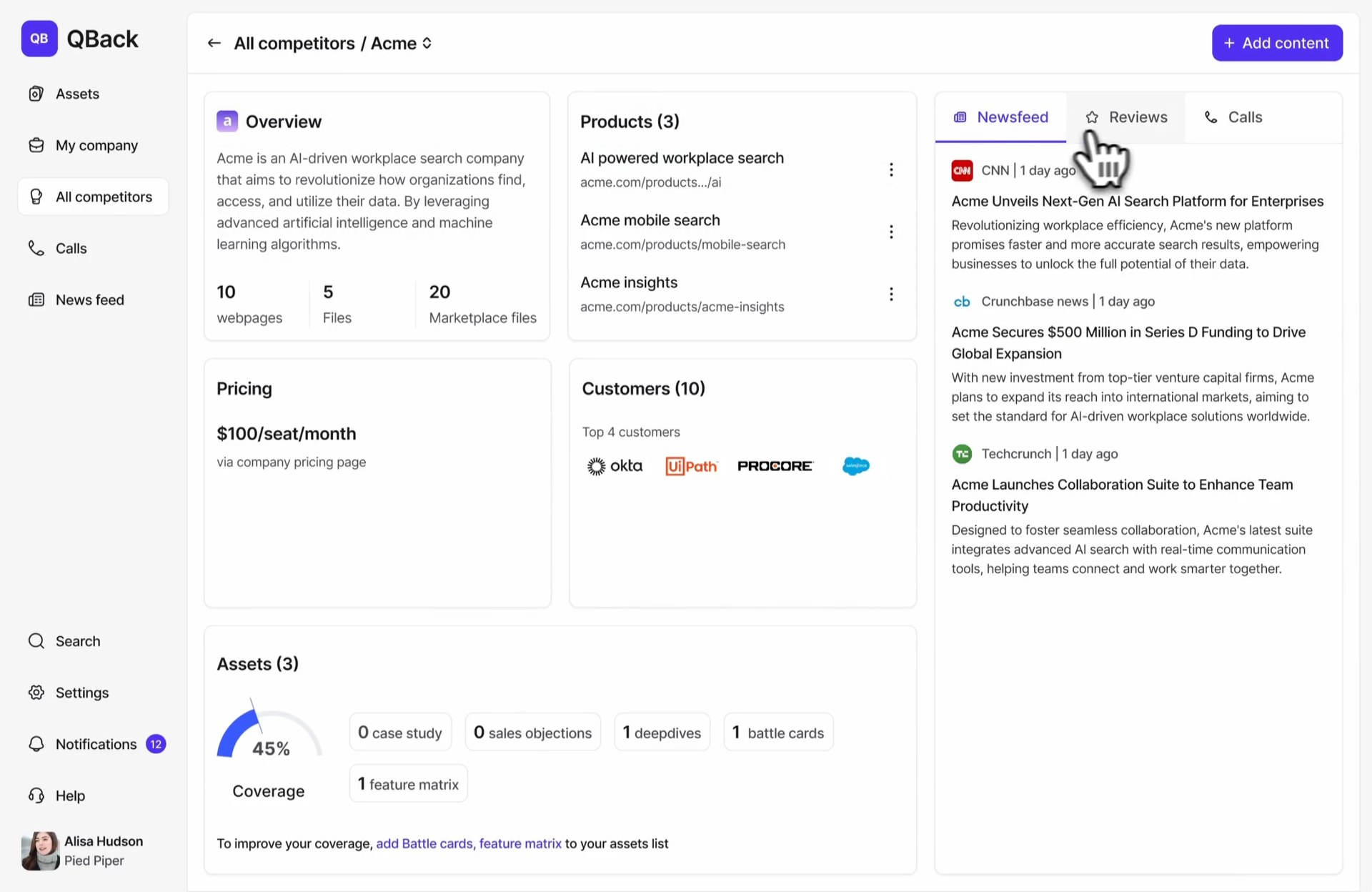Click the Notifications bell icon
This screenshot has height=892, width=1372.
pos(36,744)
